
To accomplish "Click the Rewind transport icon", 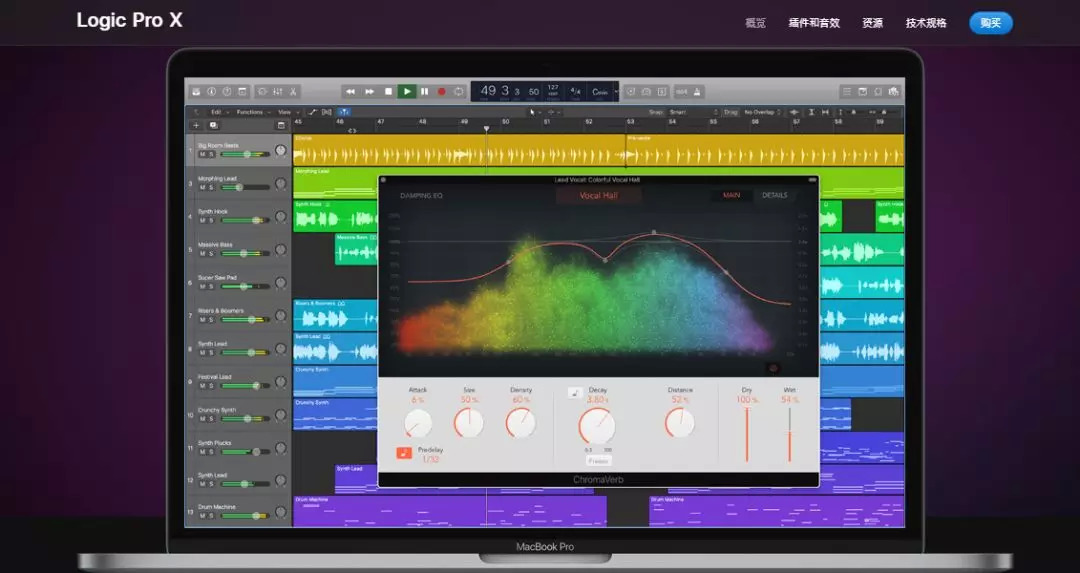I will click(351, 91).
